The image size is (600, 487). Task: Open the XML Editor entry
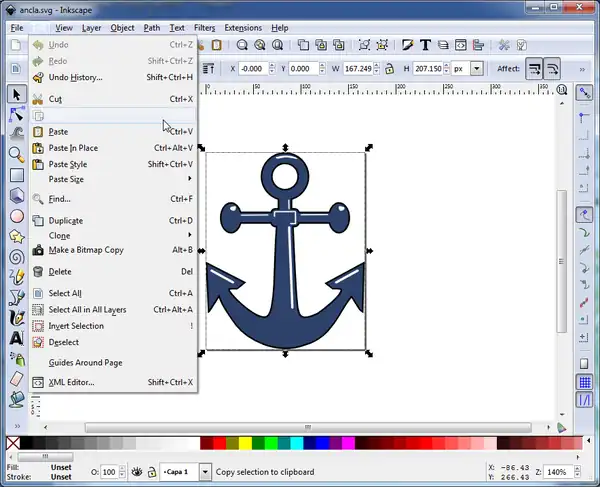point(71,382)
